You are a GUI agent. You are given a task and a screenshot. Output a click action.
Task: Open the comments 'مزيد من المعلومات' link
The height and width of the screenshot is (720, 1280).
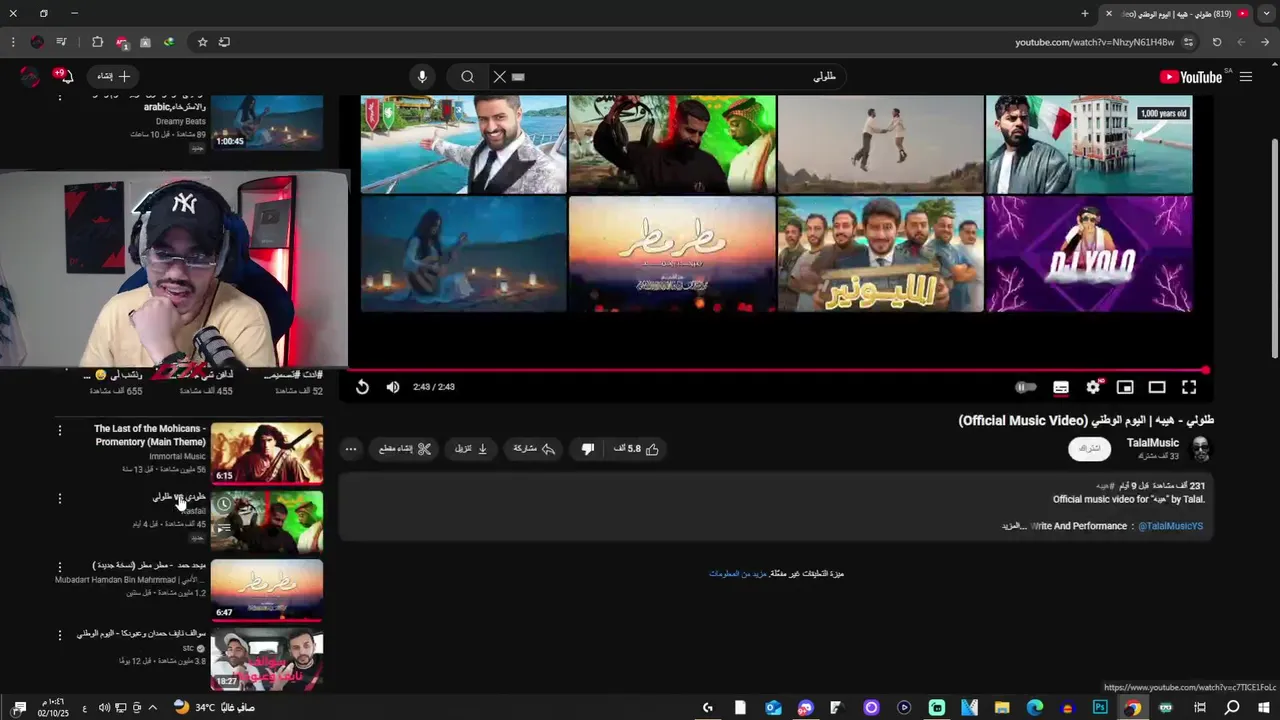click(738, 574)
